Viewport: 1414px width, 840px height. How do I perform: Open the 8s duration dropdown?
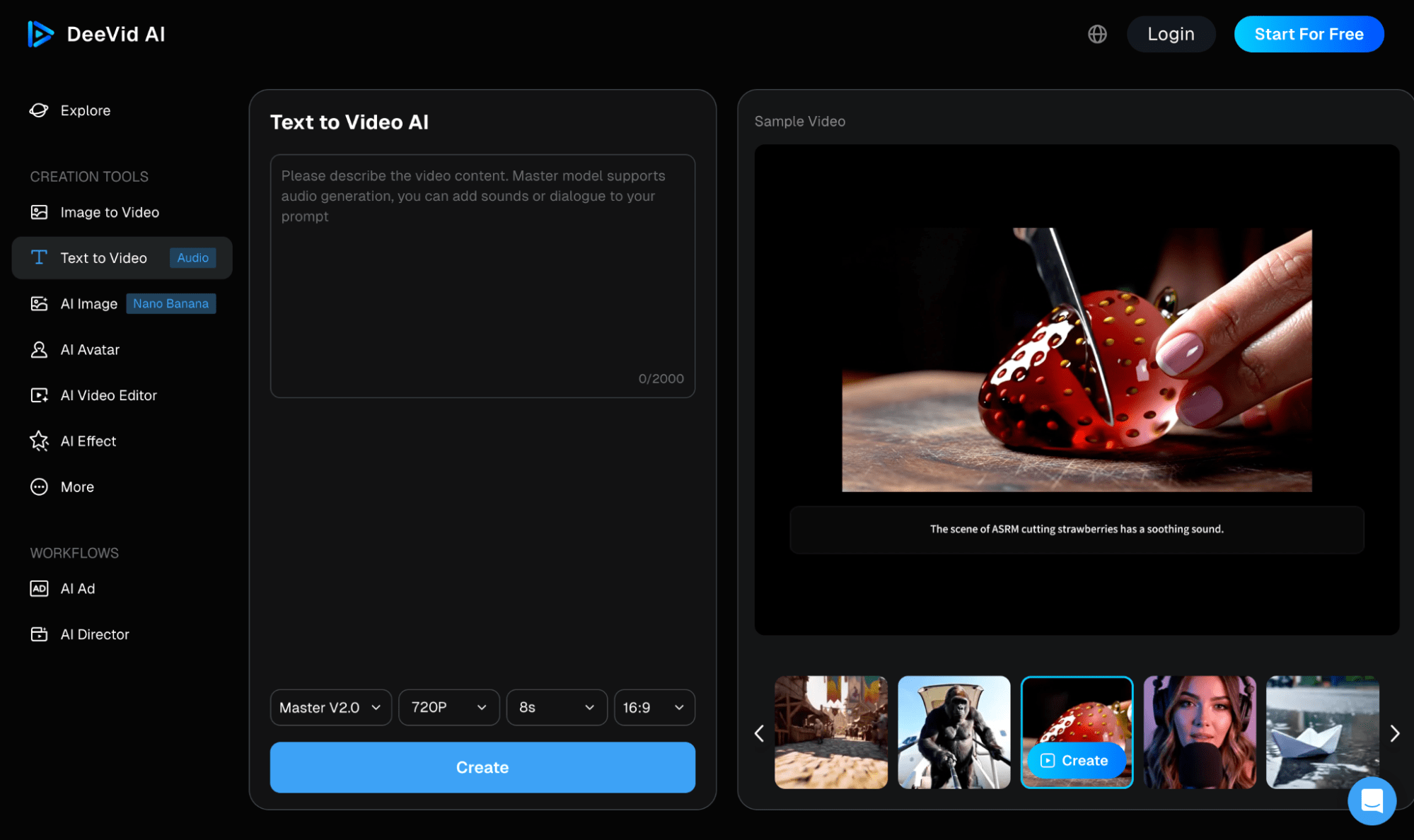click(x=556, y=707)
